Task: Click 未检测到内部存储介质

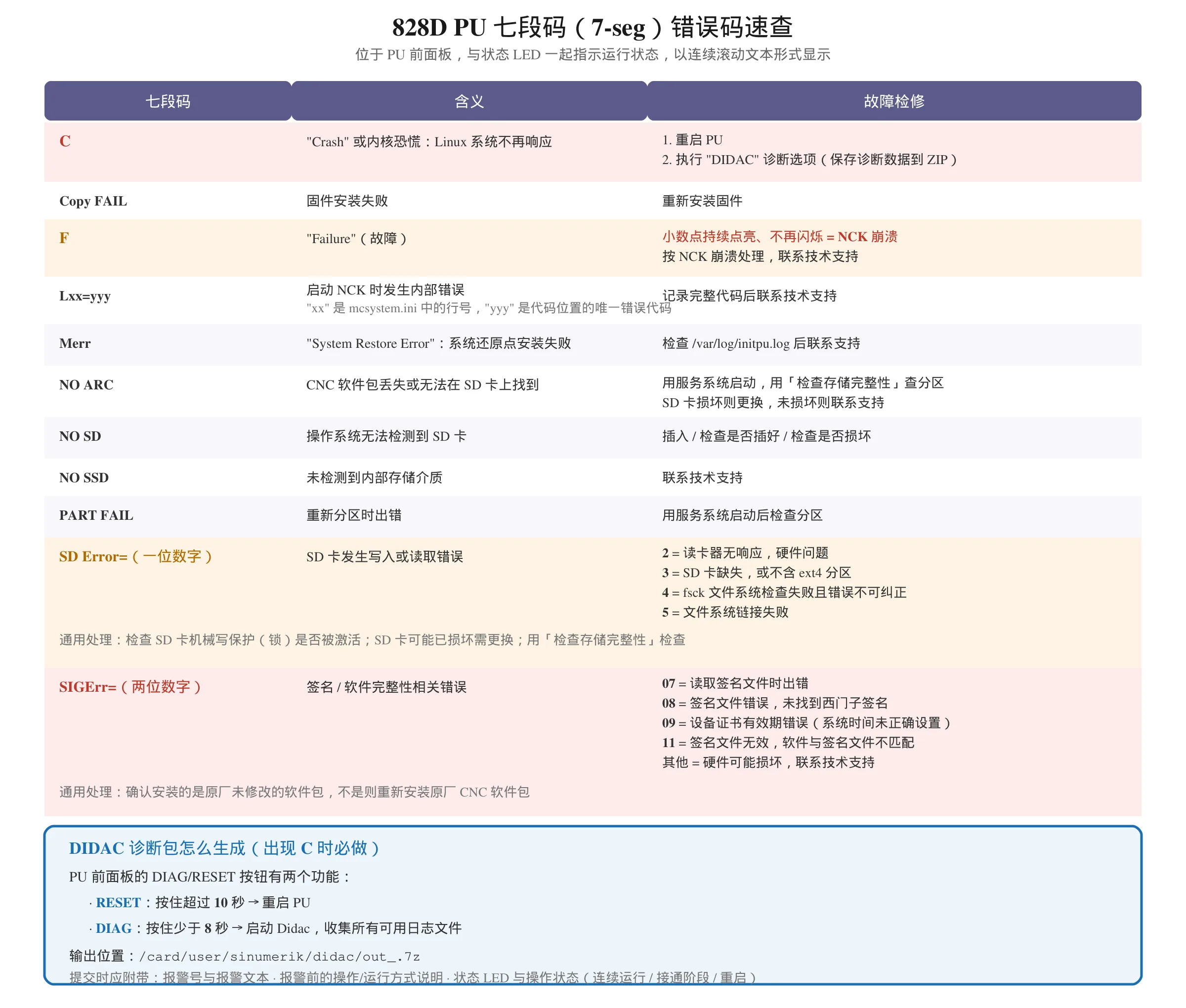Action: click(x=375, y=477)
